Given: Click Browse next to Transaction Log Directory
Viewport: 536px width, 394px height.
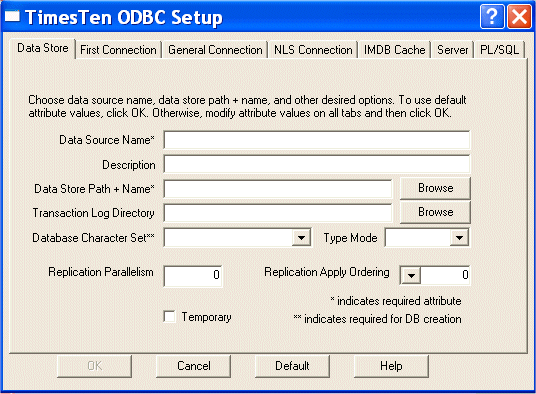Looking at the screenshot, I should point(436,212).
